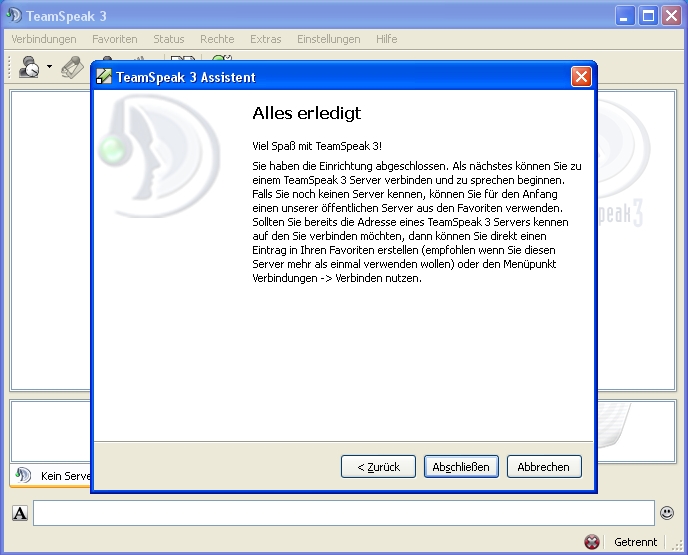
Task: Open the emoticon smiley picker
Action: [x=667, y=512]
